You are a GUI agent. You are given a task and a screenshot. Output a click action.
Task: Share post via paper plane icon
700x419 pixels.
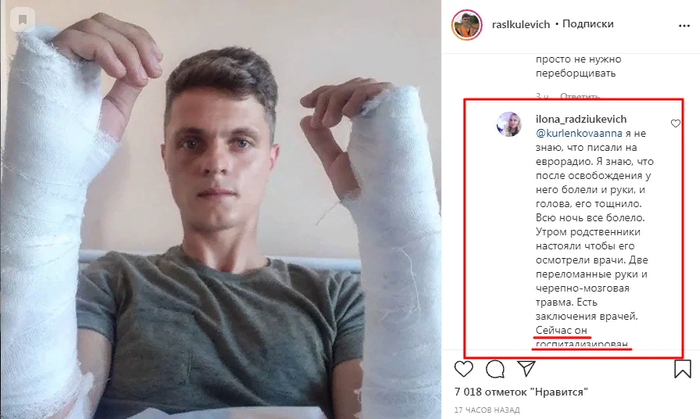[526, 368]
